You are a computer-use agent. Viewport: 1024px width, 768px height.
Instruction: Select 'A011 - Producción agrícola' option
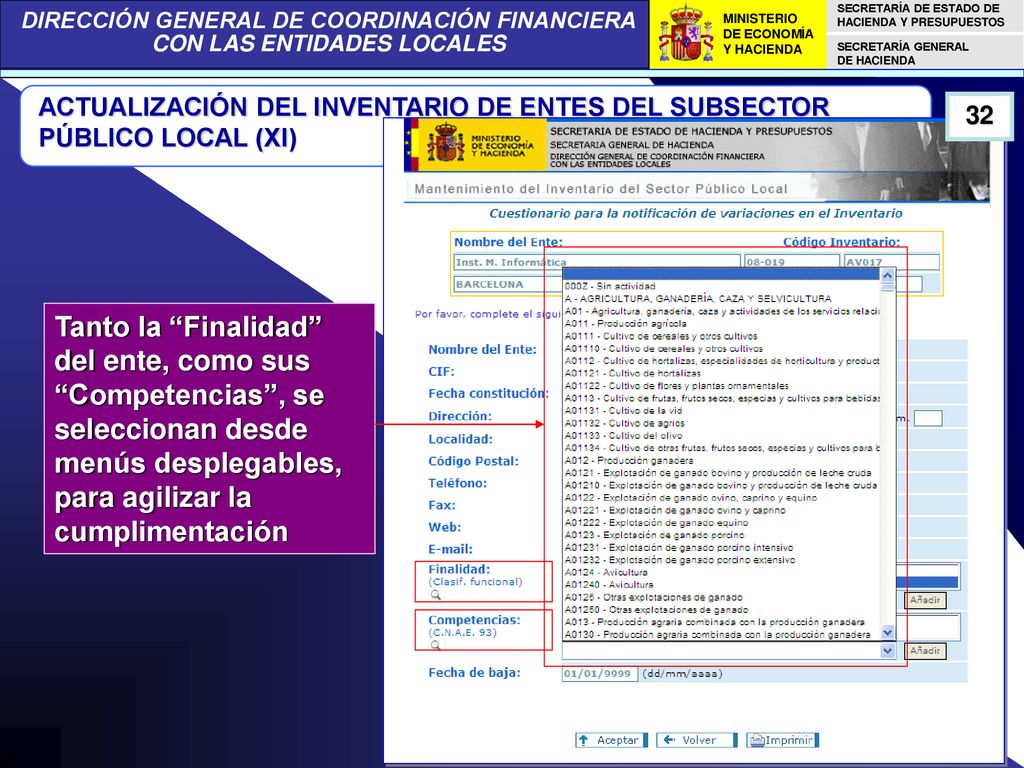[722, 323]
